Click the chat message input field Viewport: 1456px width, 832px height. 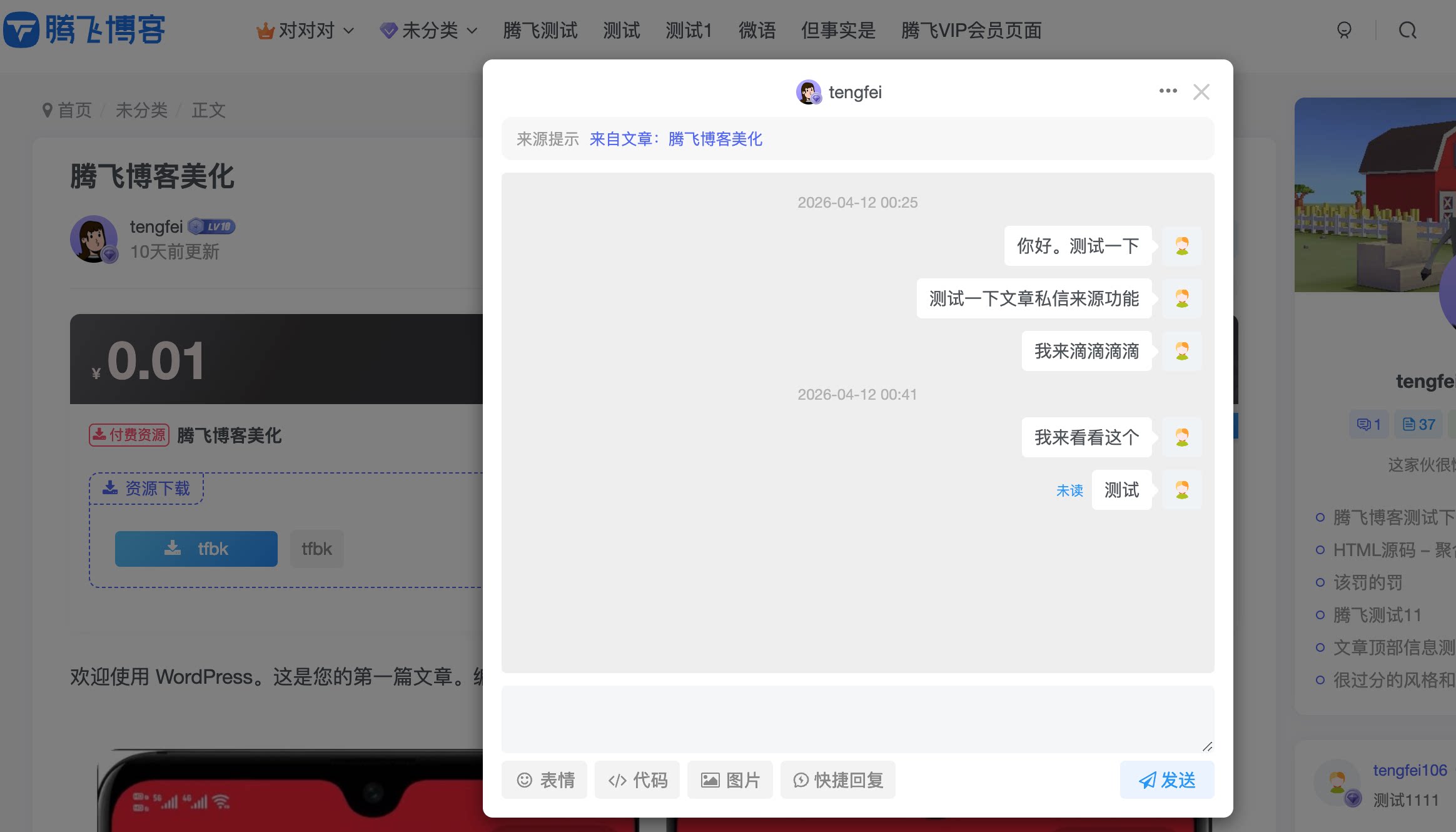tap(857, 719)
